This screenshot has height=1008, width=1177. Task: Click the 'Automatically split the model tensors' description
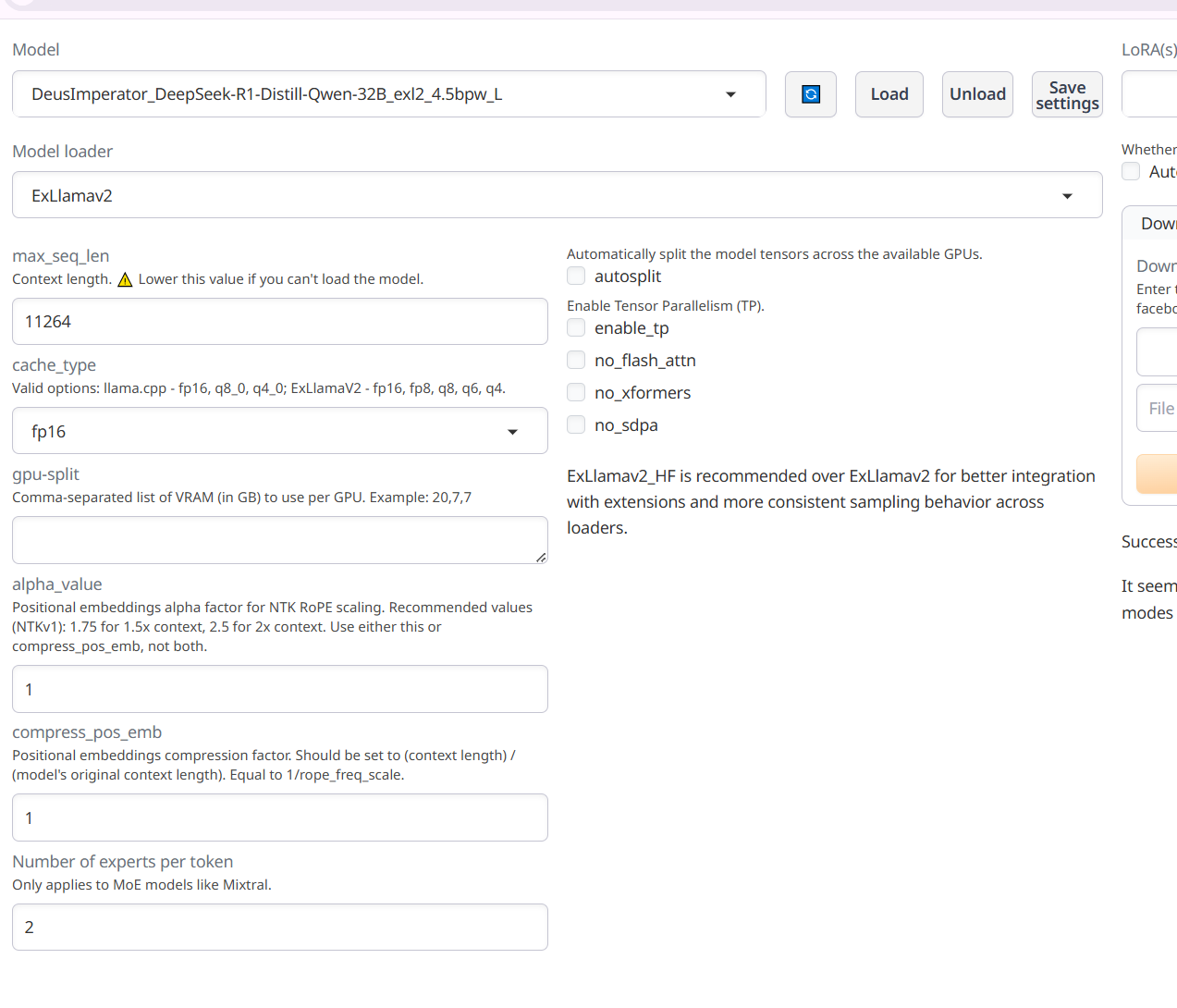point(775,254)
